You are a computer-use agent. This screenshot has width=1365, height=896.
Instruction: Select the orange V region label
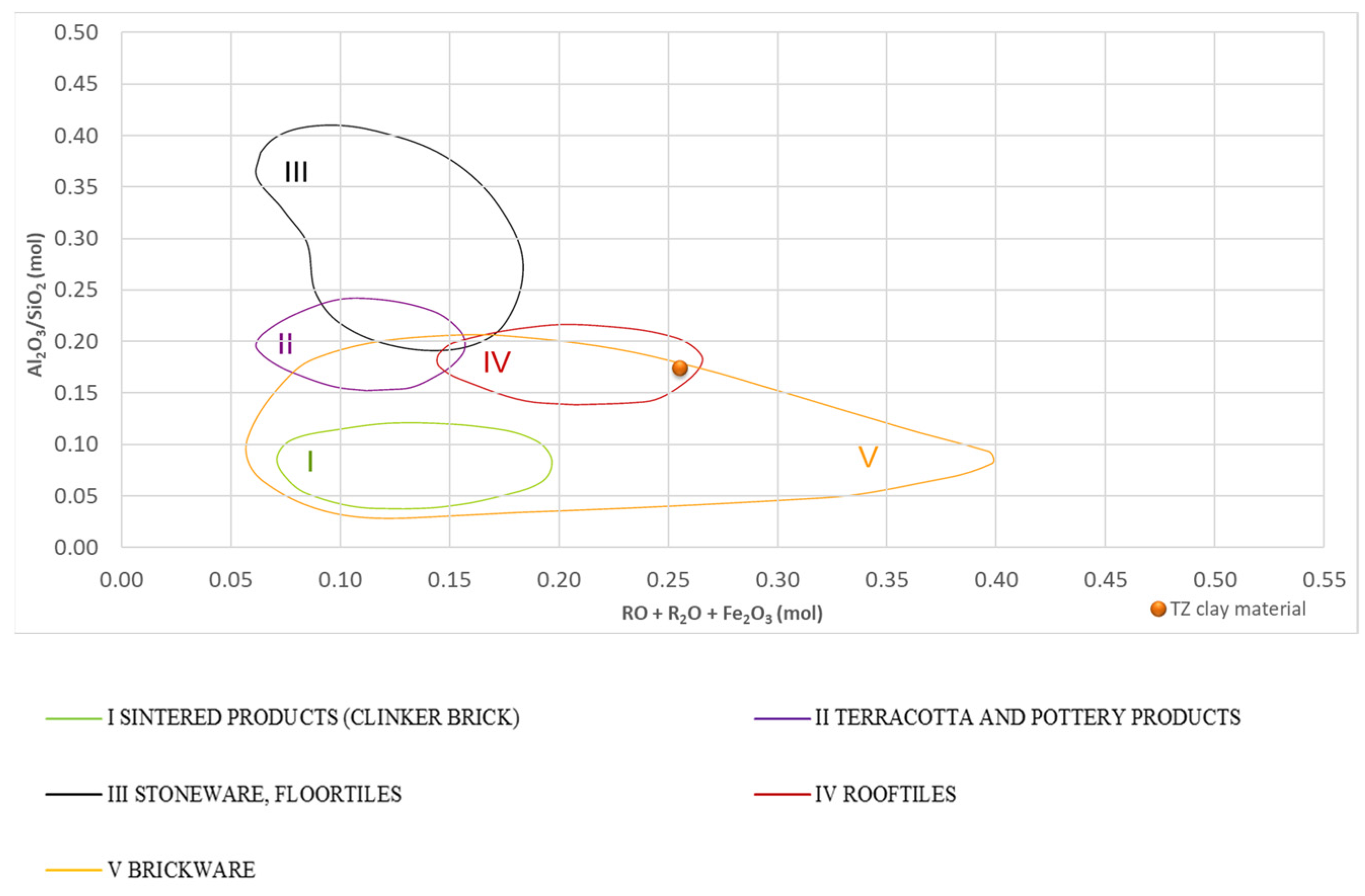point(868,458)
